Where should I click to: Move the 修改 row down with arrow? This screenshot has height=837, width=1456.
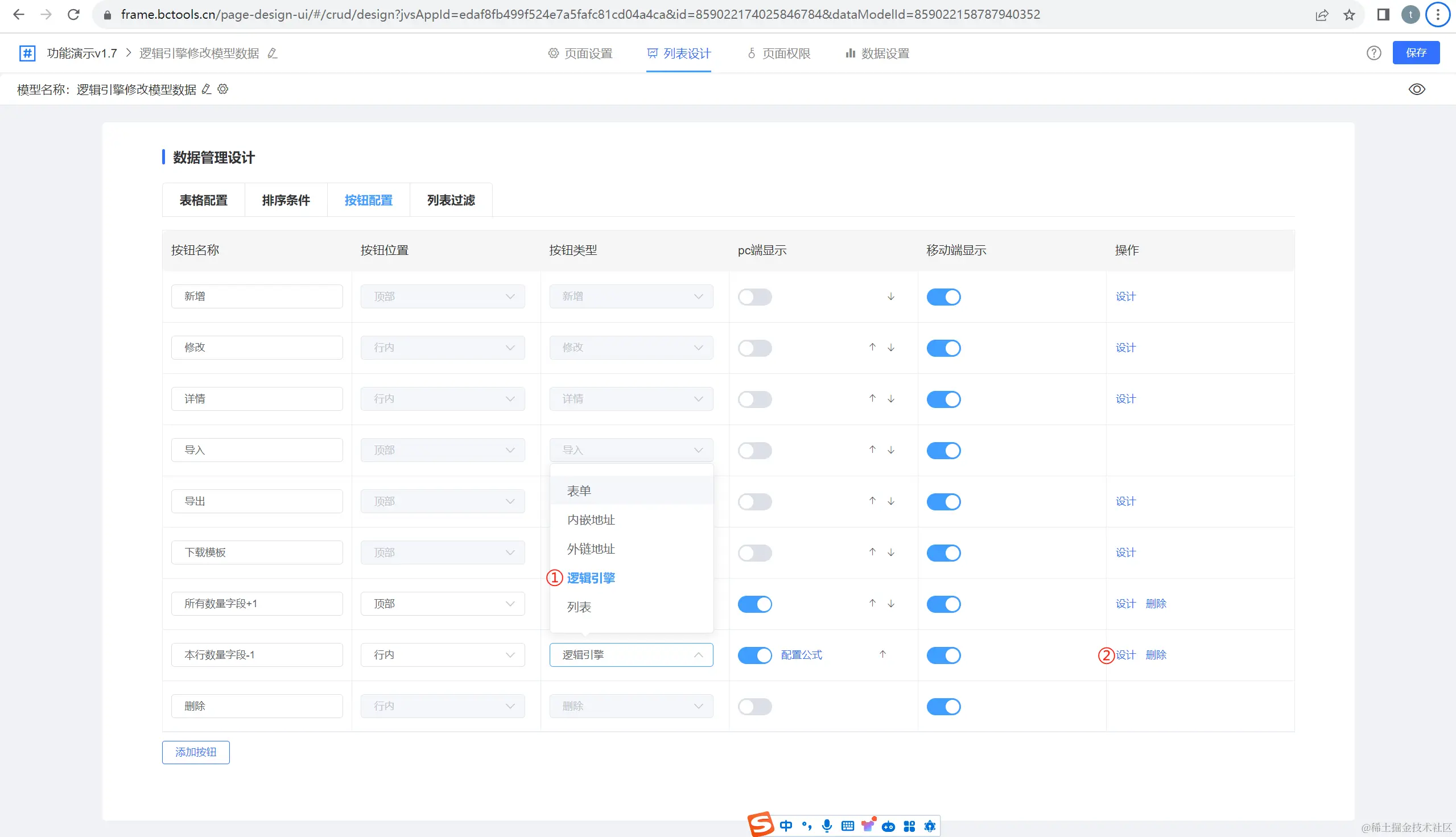point(890,347)
